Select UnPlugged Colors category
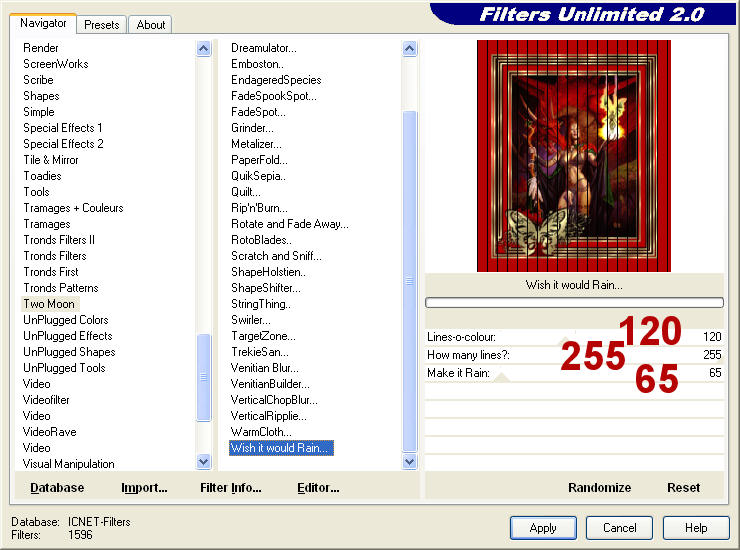 tap(66, 320)
